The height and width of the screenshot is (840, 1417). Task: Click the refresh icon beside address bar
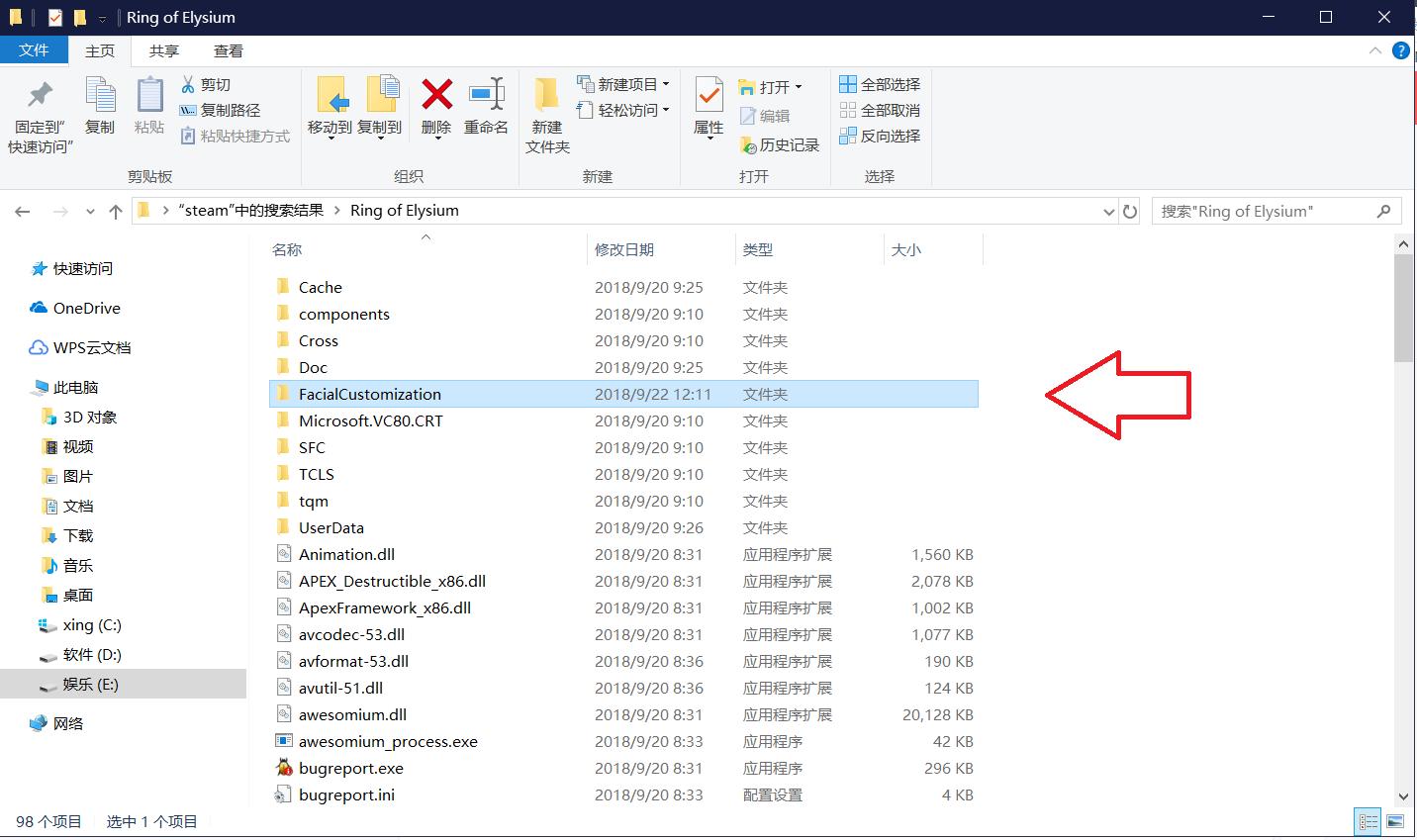[x=1130, y=211]
